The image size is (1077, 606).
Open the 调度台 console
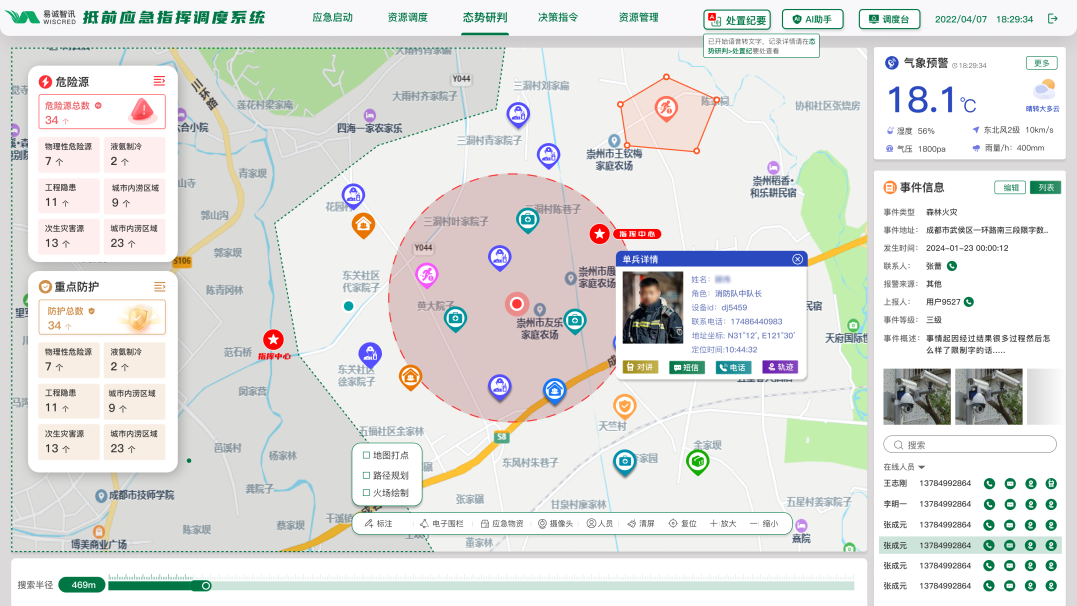point(889,19)
